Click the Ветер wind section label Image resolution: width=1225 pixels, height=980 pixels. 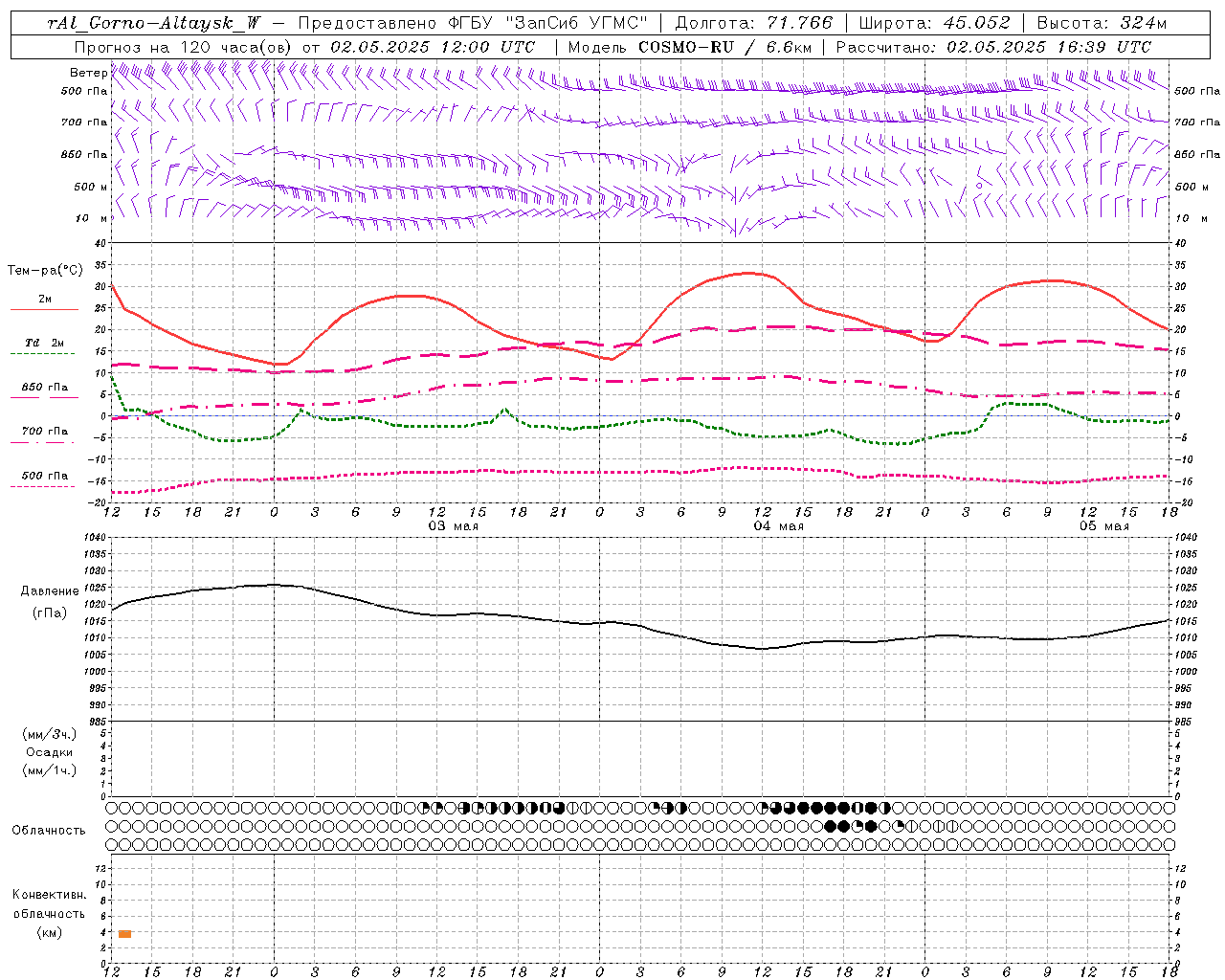pos(88,73)
